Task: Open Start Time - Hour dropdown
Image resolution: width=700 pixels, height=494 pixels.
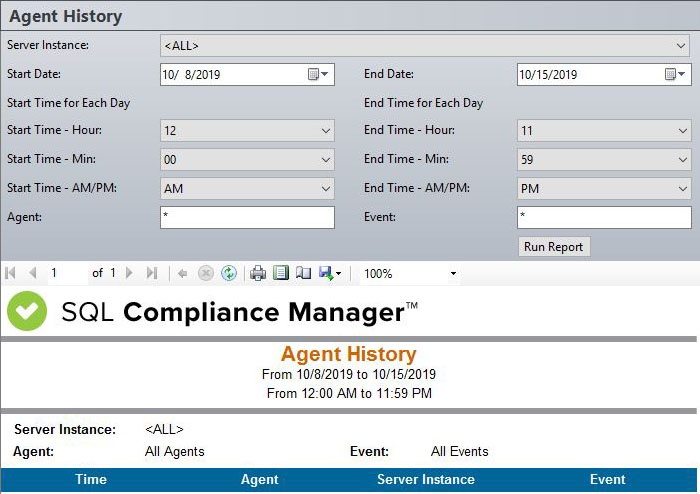Action: point(326,131)
